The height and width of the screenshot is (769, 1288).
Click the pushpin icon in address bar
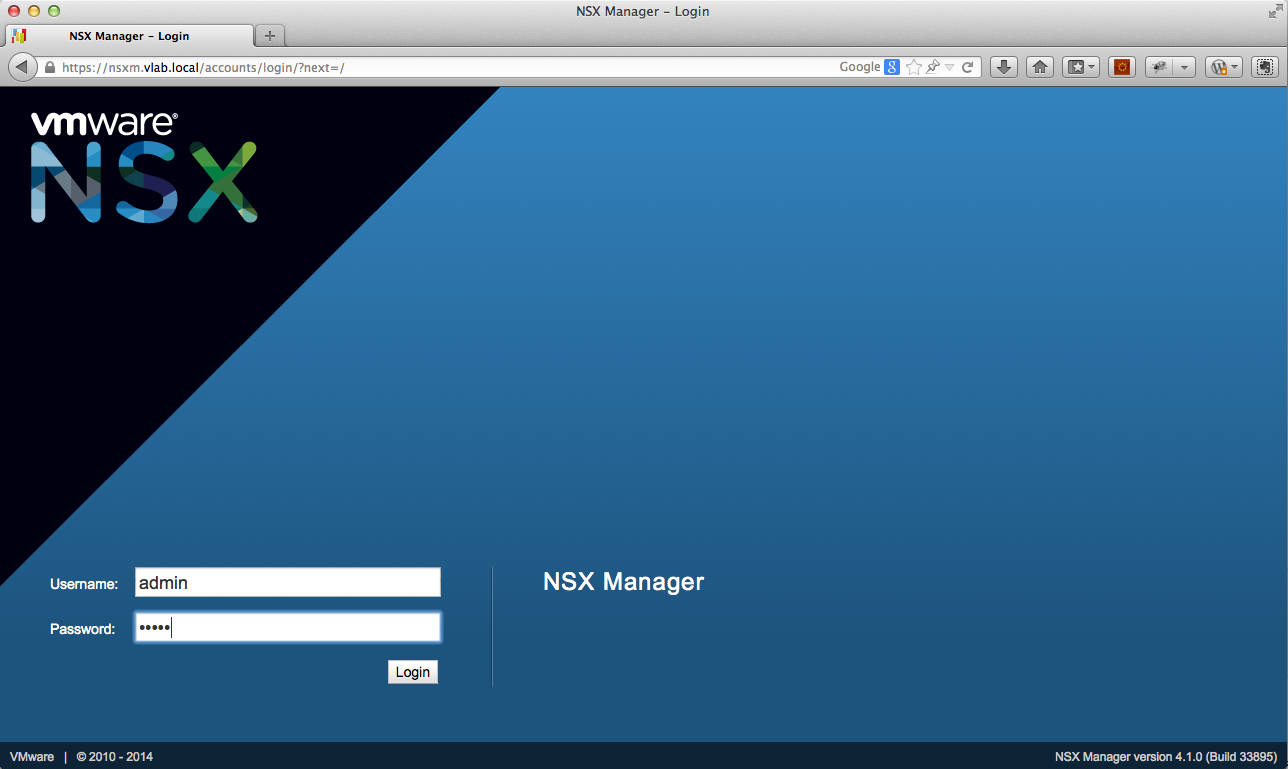tap(932, 67)
